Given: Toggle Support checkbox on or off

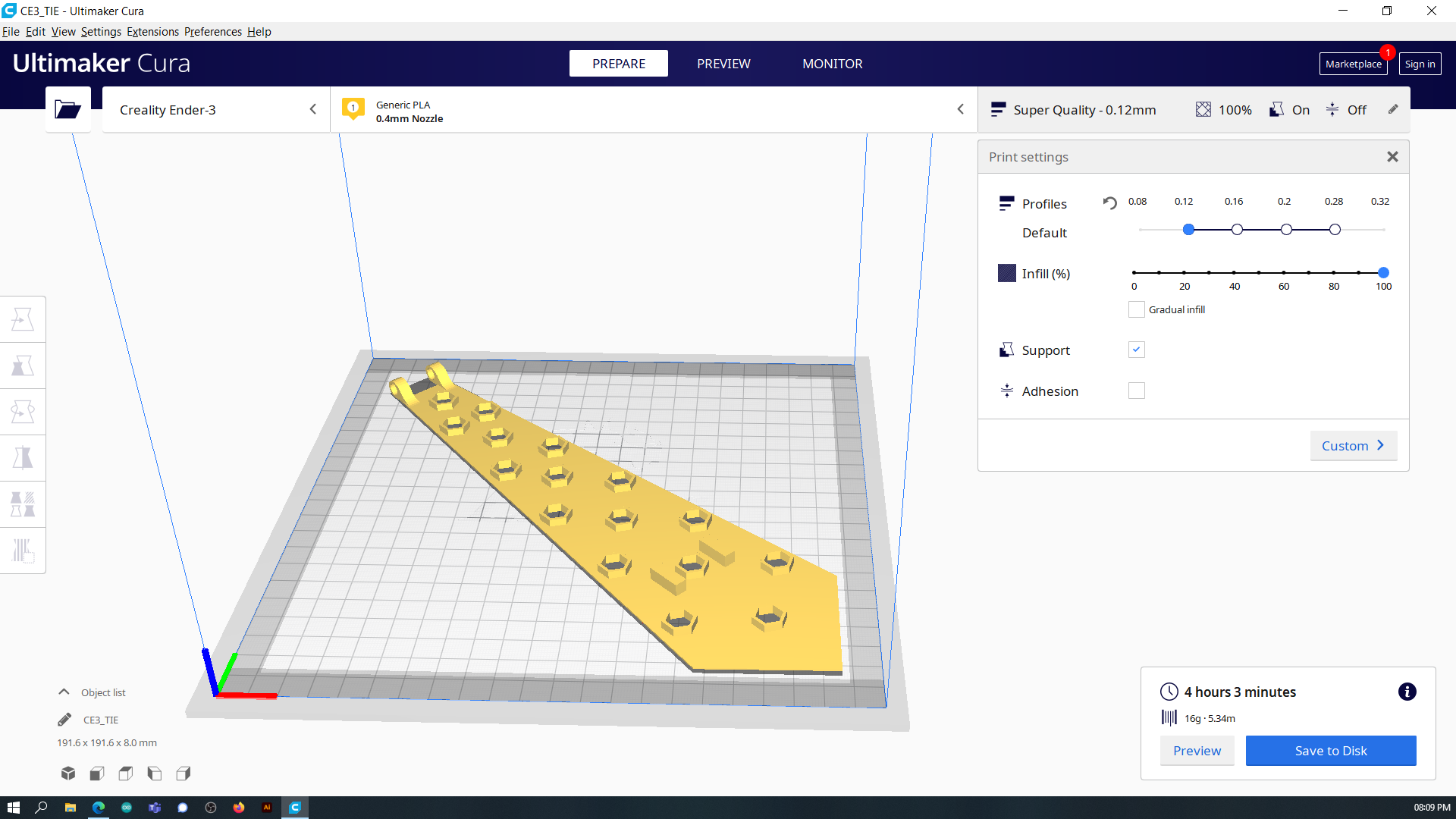Looking at the screenshot, I should click(x=1136, y=349).
